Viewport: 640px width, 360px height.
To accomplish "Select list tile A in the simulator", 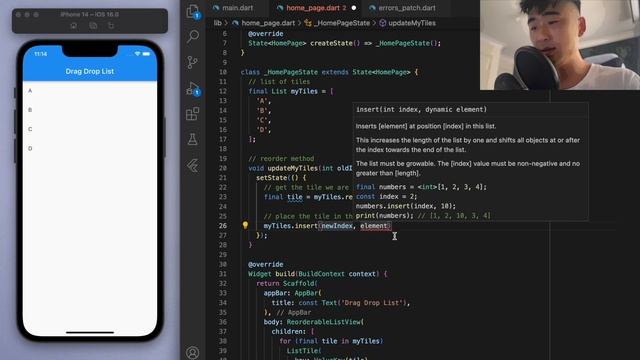I will pyautogui.click(x=90, y=91).
